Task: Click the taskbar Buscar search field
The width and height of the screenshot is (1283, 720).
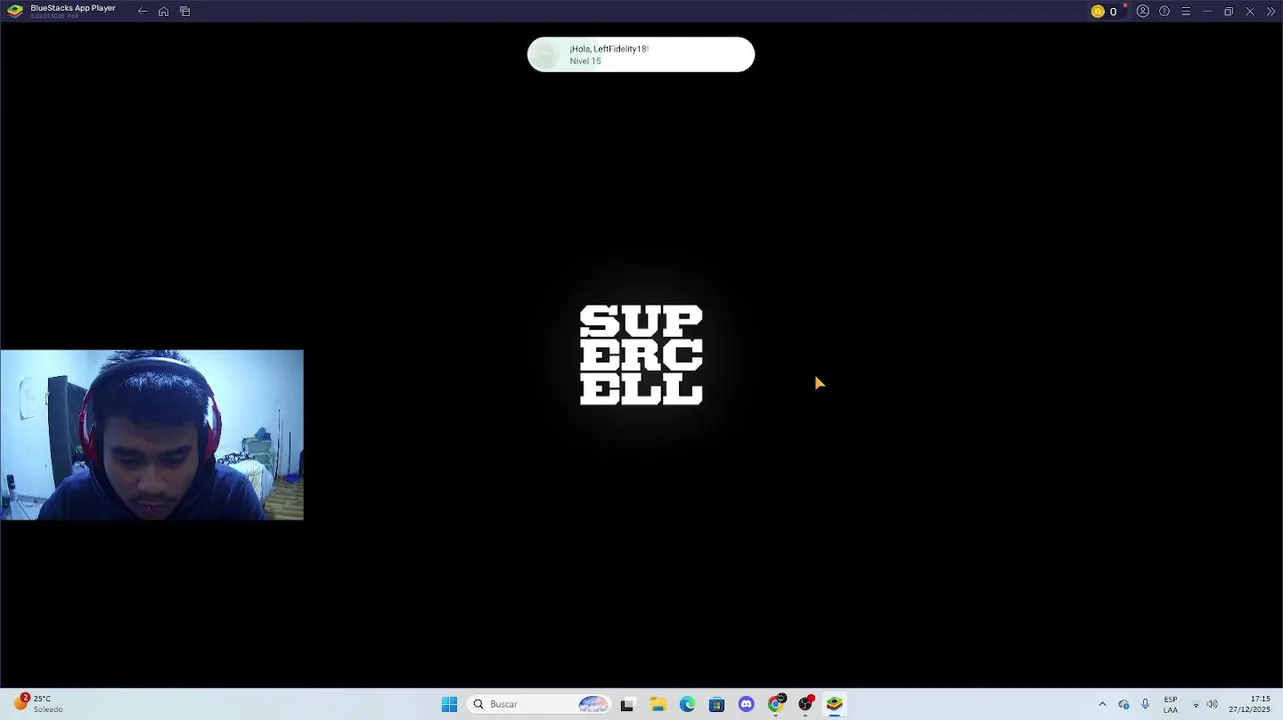Action: [x=539, y=704]
